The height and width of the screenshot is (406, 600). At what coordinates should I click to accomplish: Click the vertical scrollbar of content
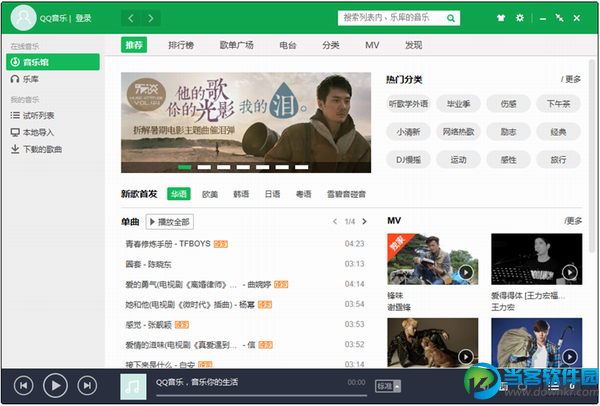[592, 156]
